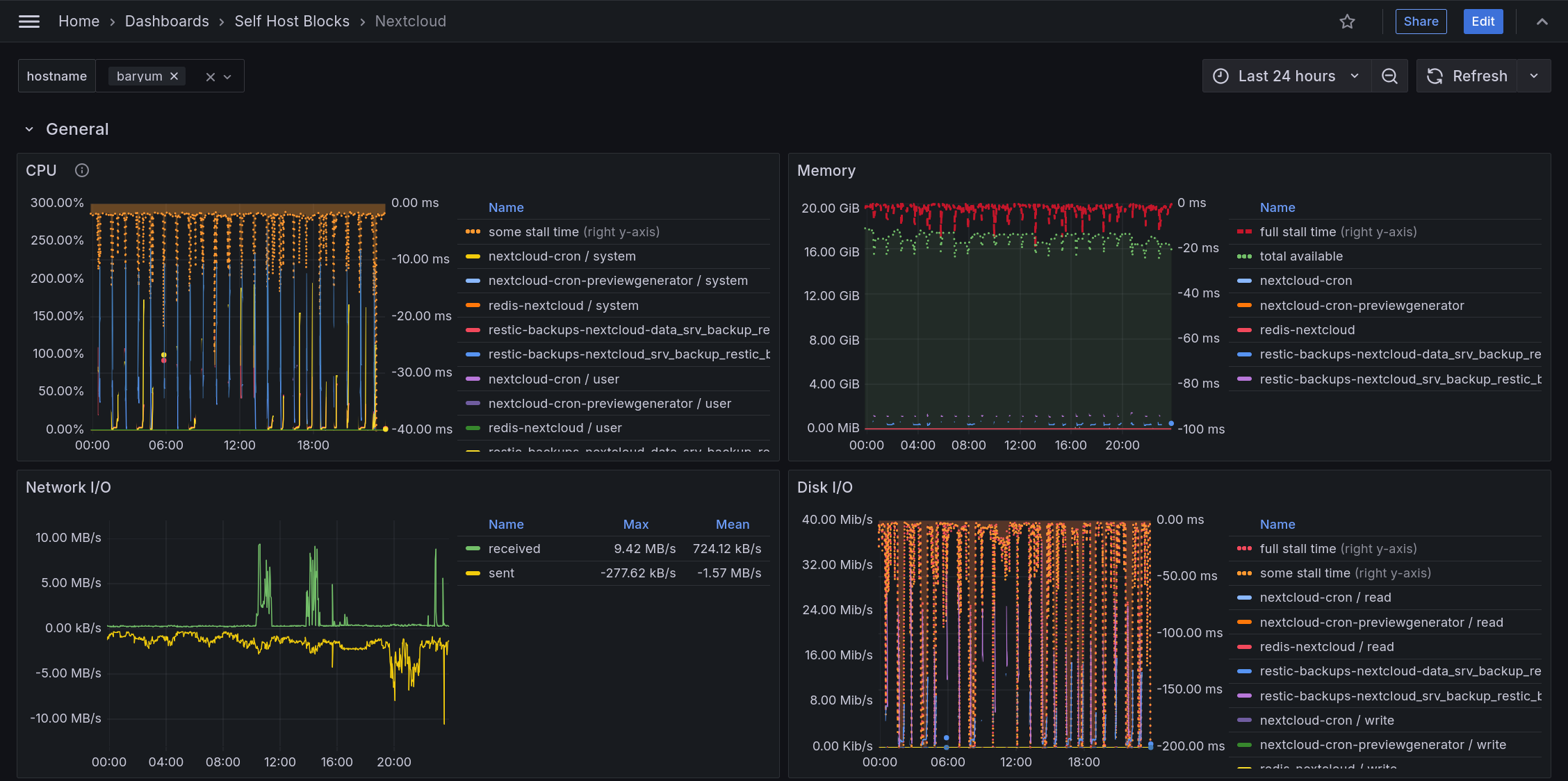
Task: Open the hostname variable dropdown
Action: point(227,76)
